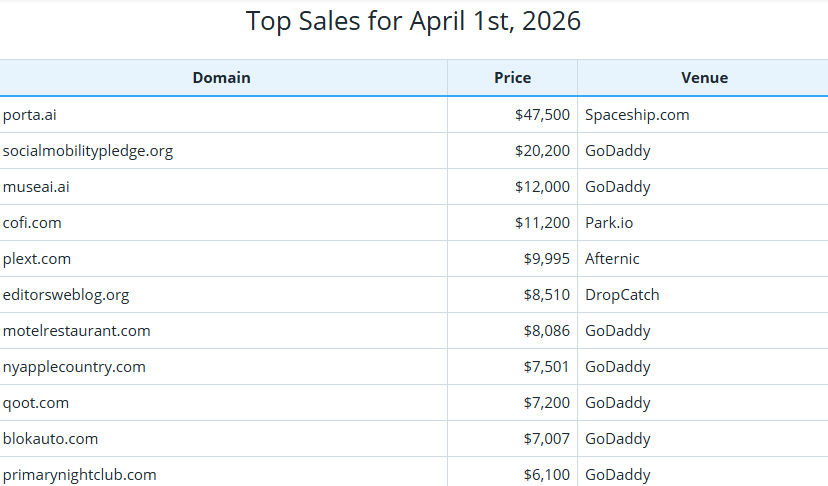Select the porta.ai domain cell

pyautogui.click(x=223, y=115)
